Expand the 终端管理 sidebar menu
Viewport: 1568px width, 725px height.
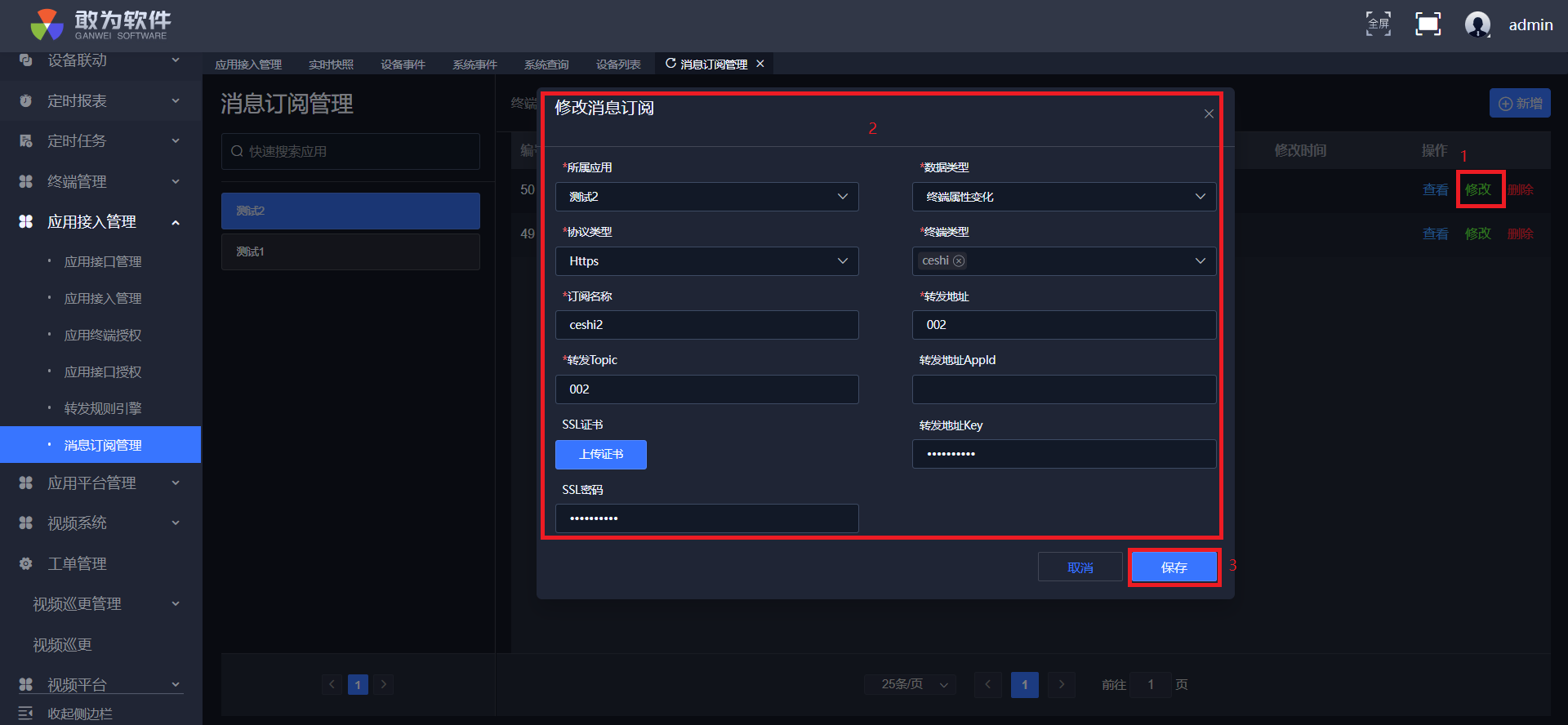tap(176, 181)
